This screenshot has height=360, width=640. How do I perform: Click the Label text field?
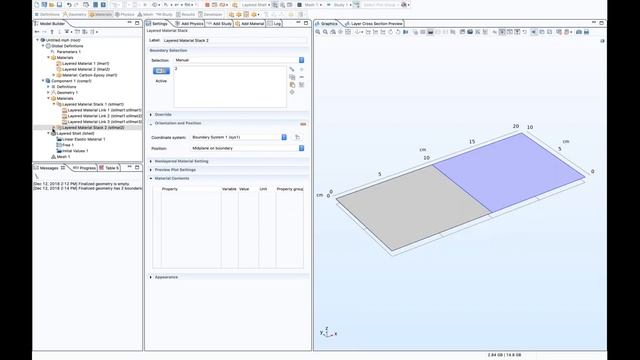coord(234,40)
